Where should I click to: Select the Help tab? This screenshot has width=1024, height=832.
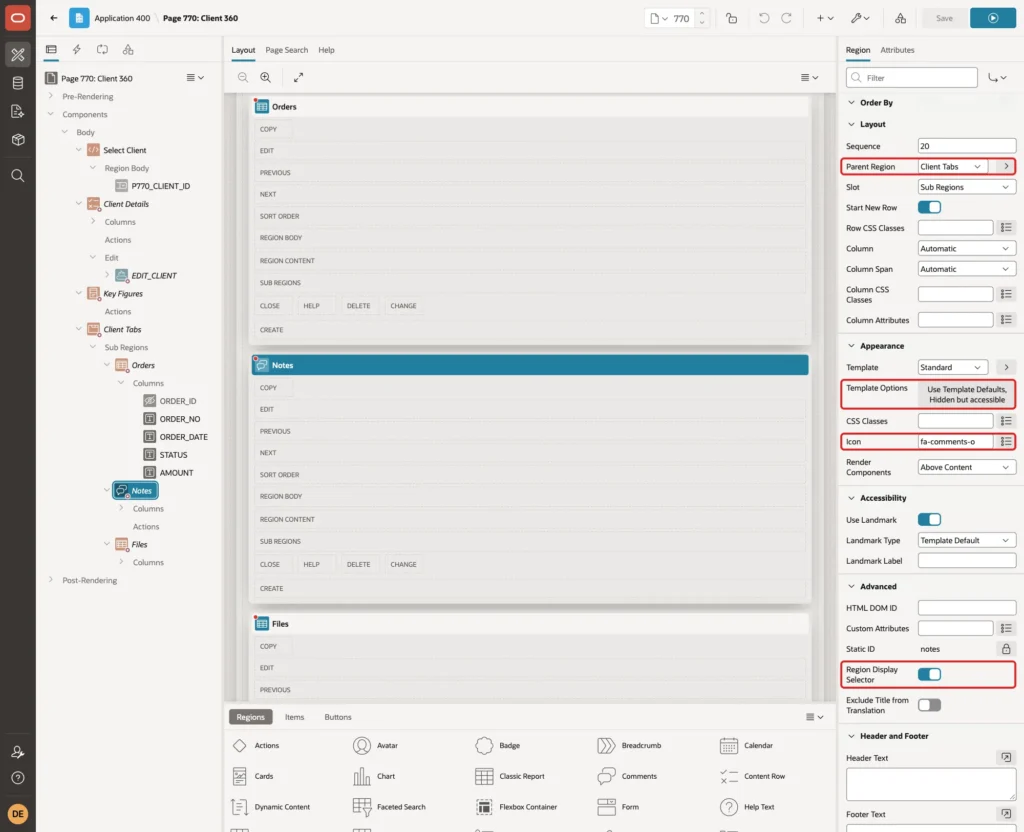(327, 50)
